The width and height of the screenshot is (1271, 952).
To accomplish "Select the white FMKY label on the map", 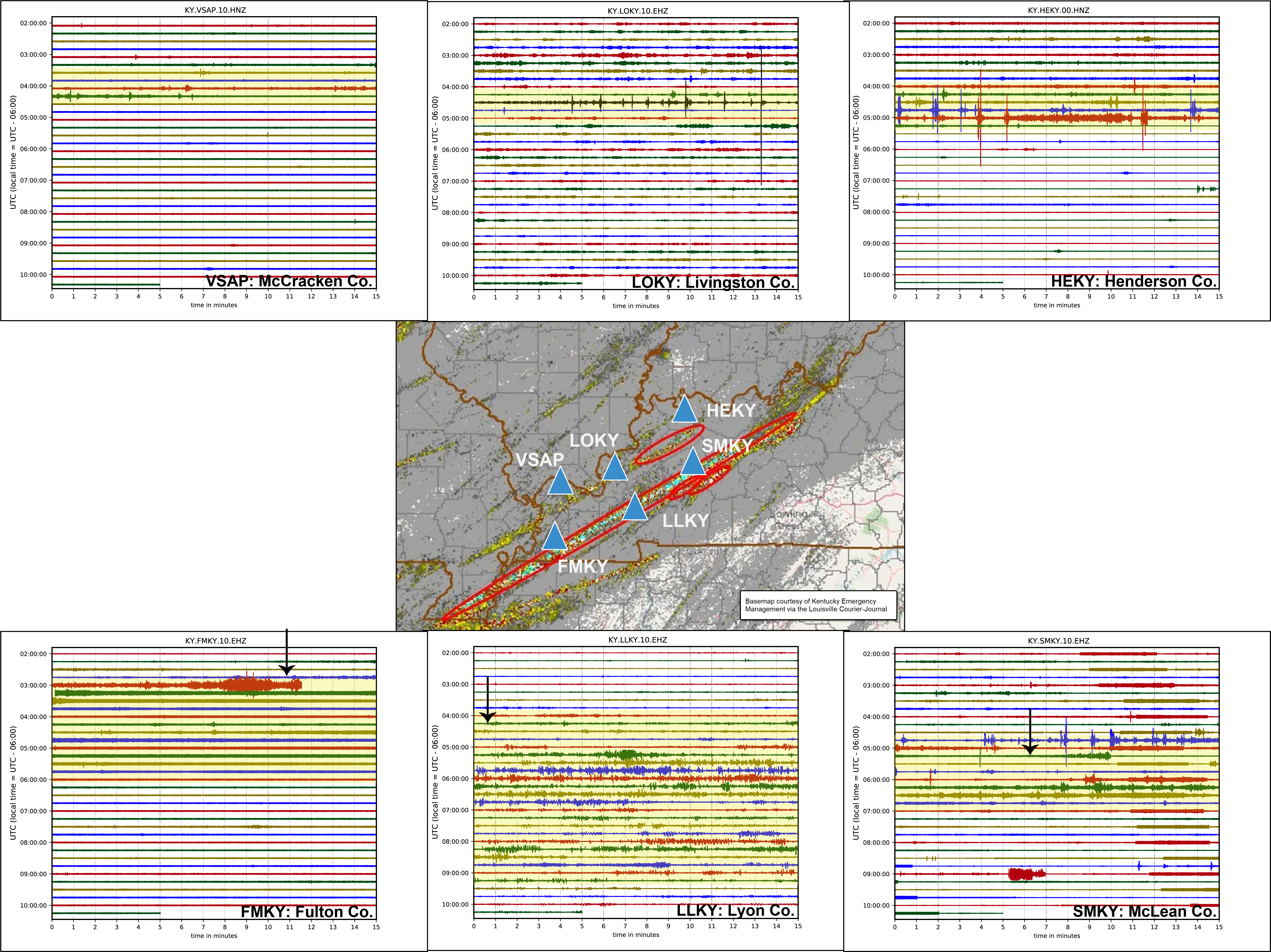I will click(583, 567).
